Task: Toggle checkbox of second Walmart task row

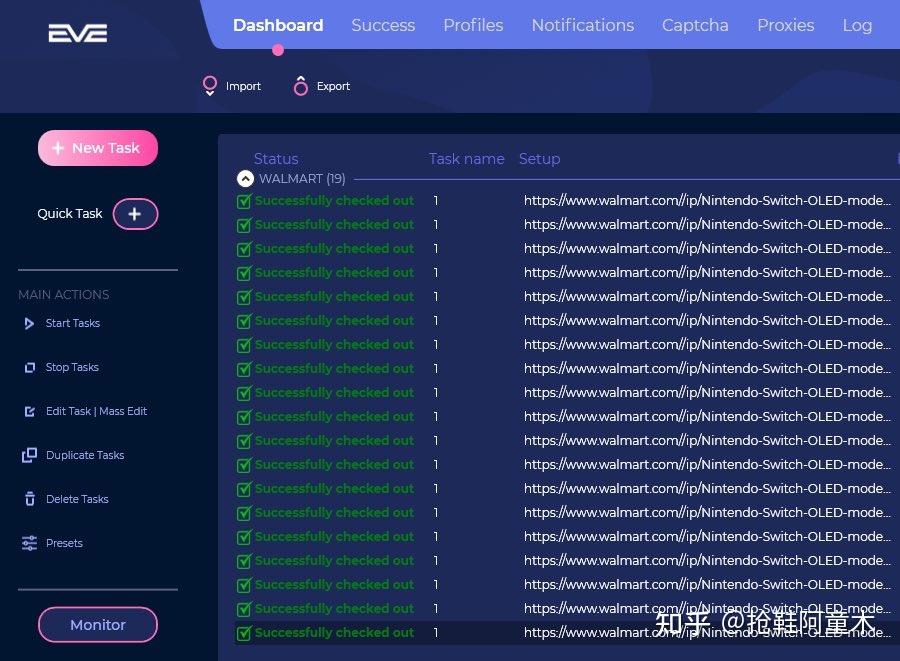Action: 244,225
